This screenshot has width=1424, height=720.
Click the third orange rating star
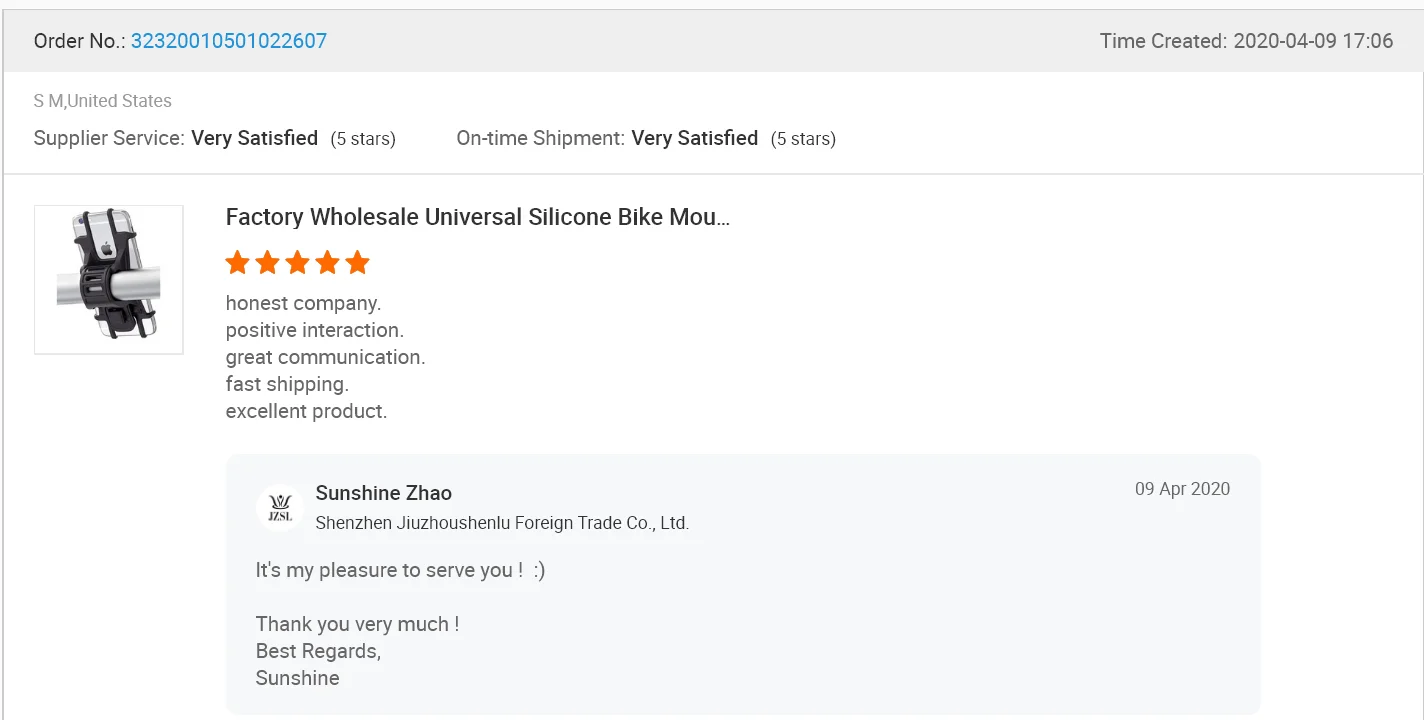[297, 263]
